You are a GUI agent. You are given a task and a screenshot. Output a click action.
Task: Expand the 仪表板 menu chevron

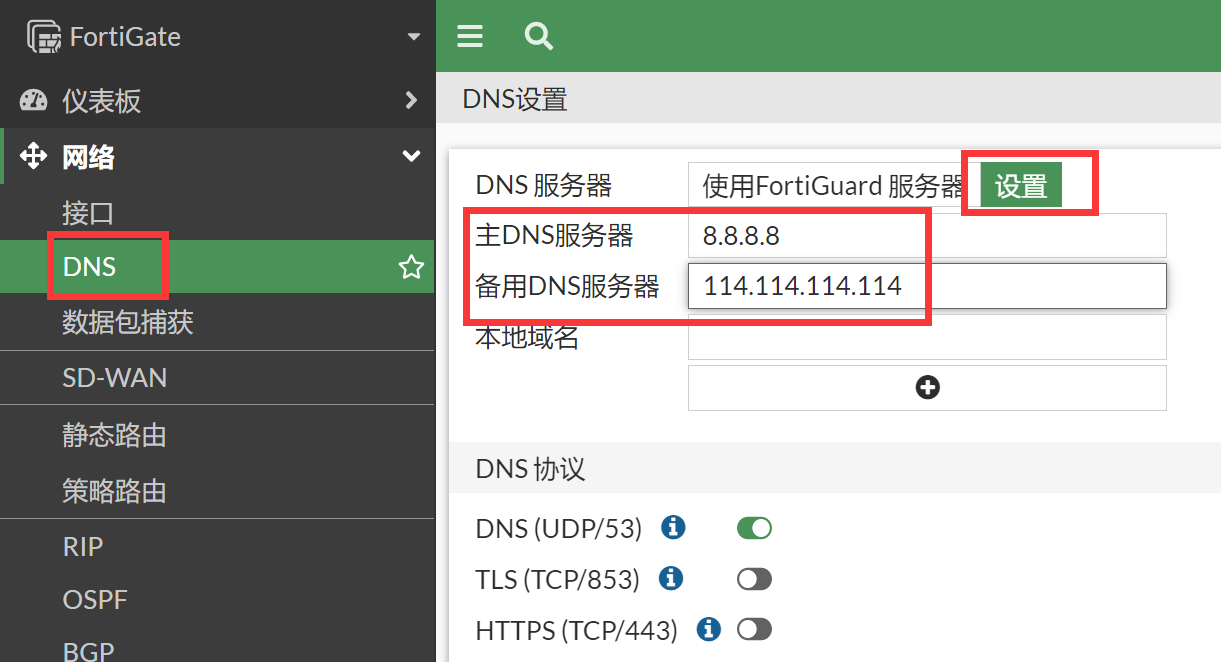click(x=410, y=100)
